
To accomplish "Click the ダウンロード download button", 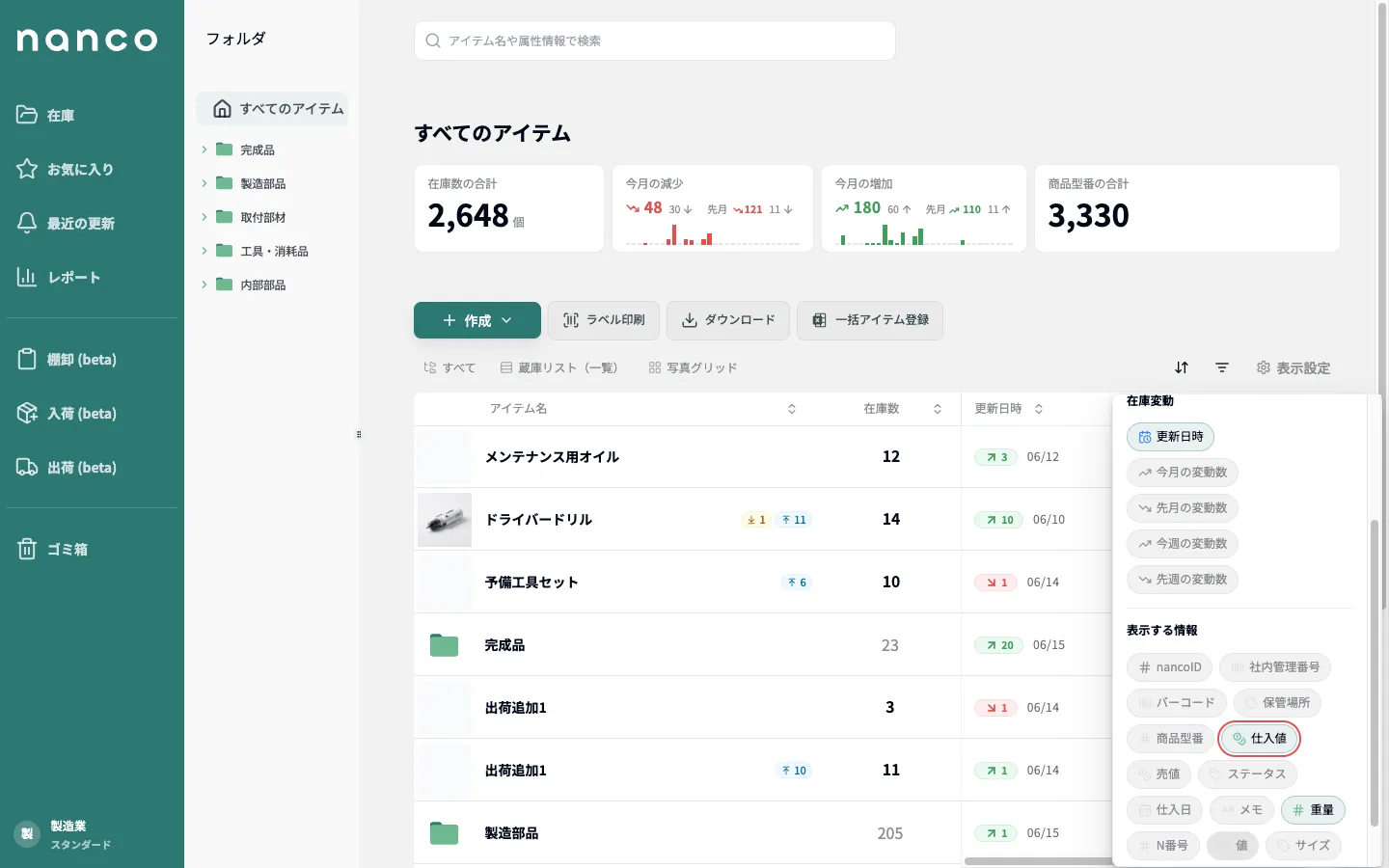I will [728, 320].
